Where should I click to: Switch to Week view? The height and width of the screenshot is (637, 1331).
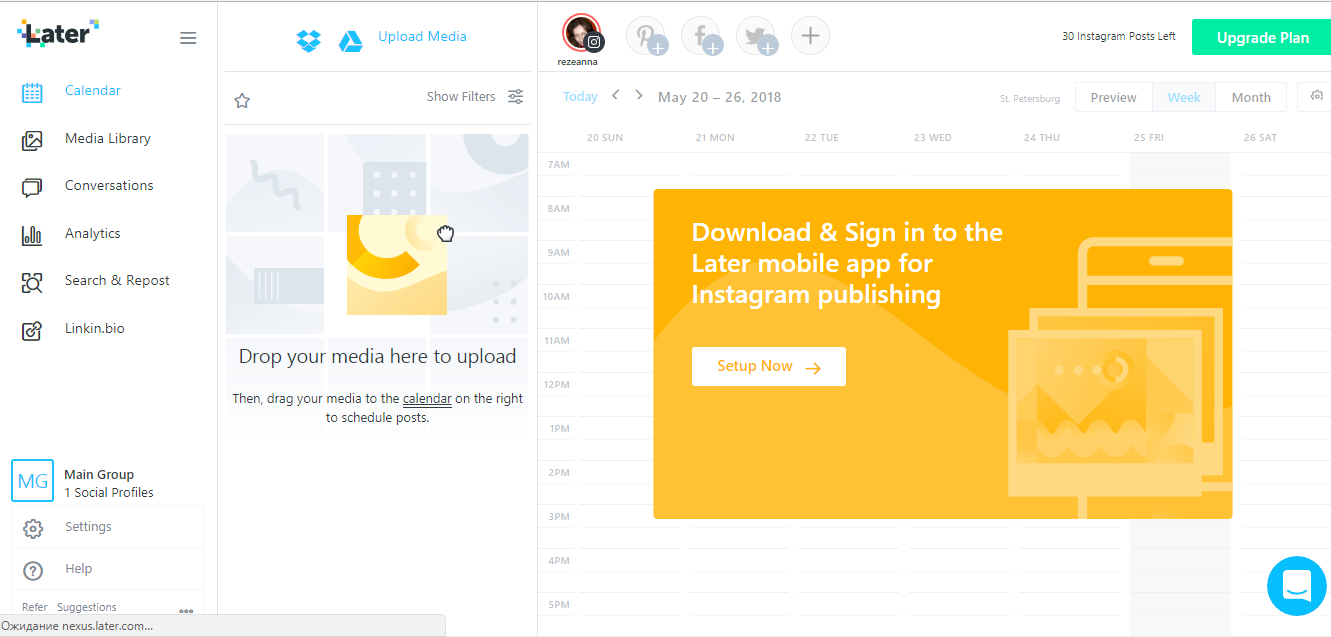(1184, 98)
